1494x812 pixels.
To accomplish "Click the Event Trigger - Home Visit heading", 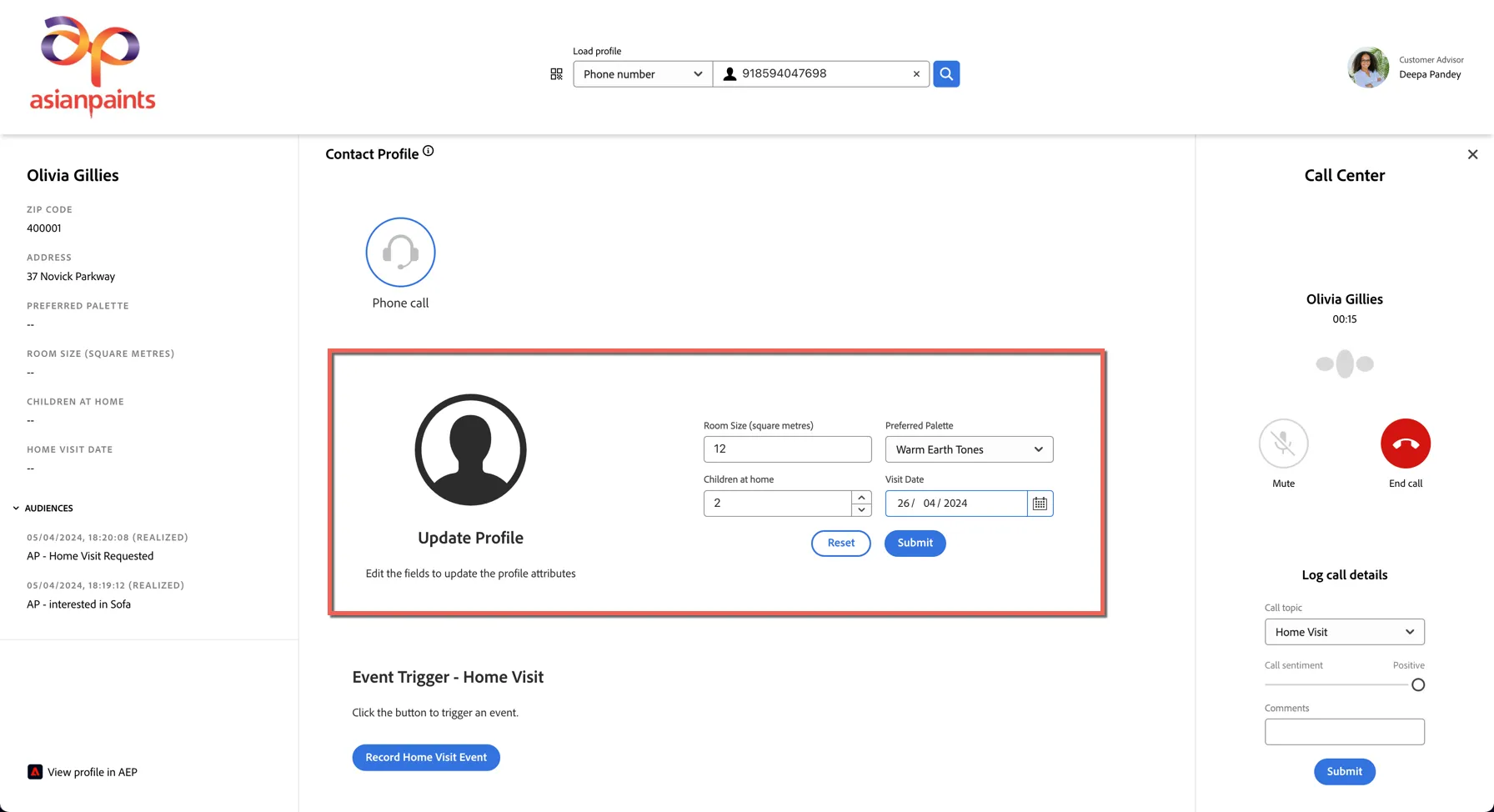I will (448, 677).
